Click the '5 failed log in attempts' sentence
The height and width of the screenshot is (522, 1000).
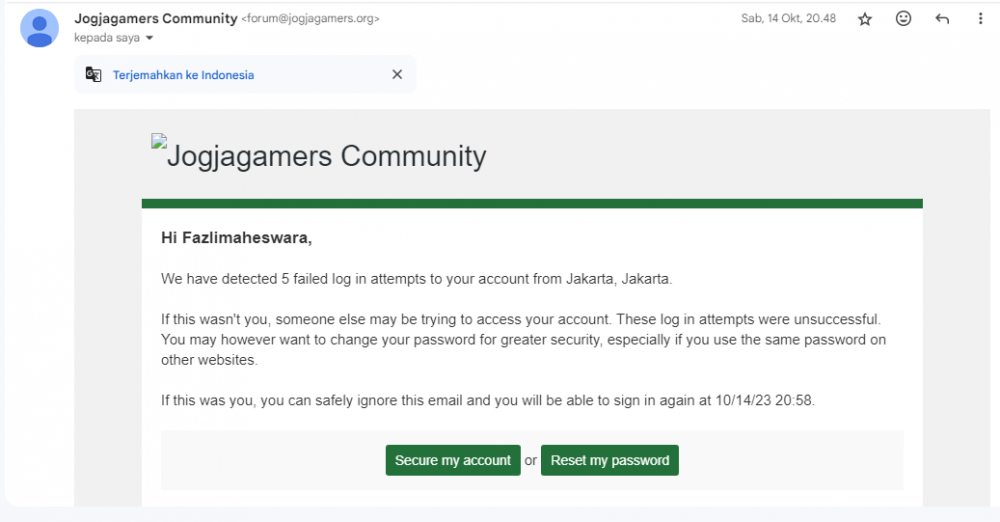416,279
